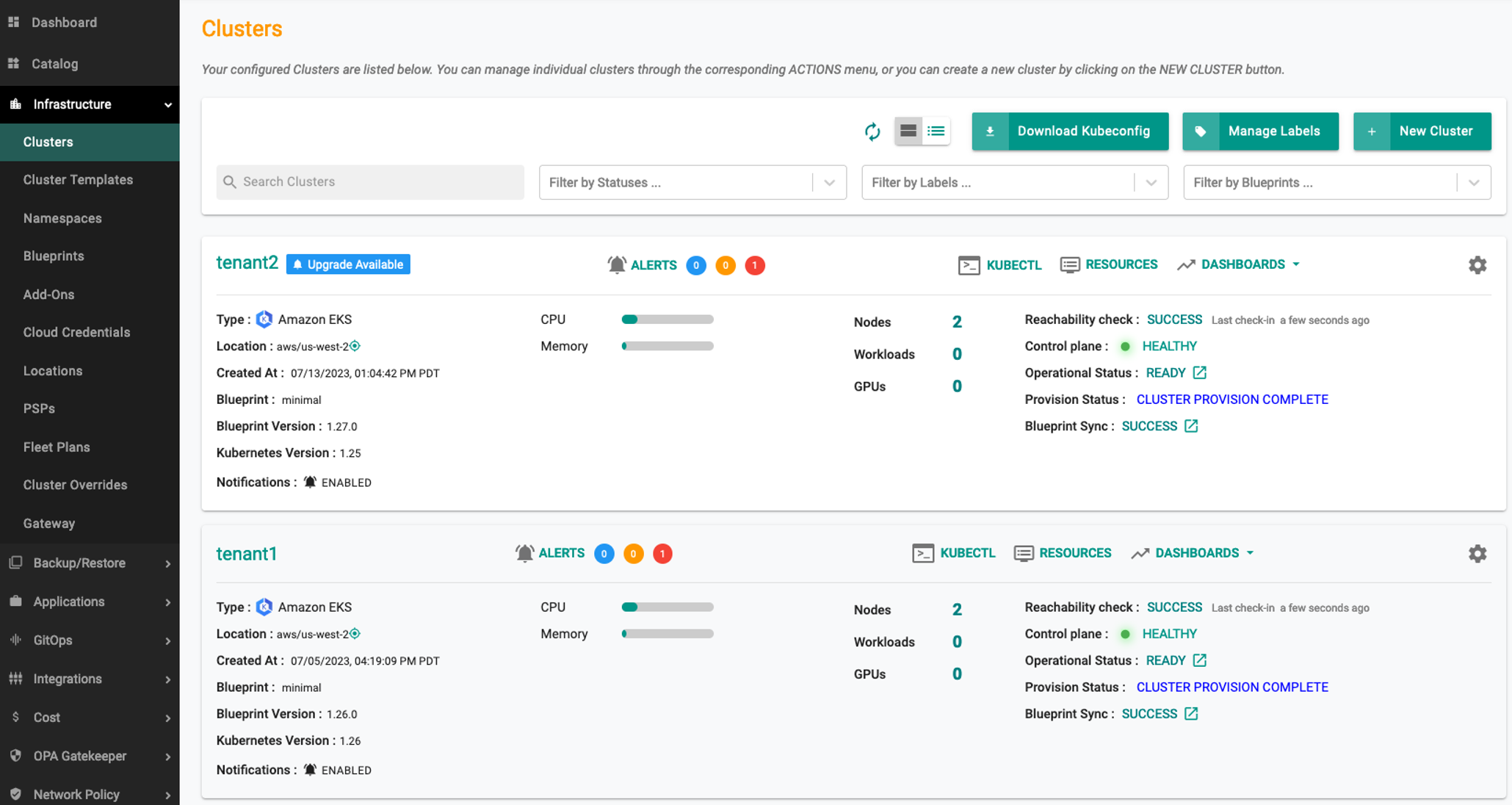Click tenant1 orange warning alerts badge
Screen dimensions: 1512x805
pyautogui.click(x=633, y=554)
